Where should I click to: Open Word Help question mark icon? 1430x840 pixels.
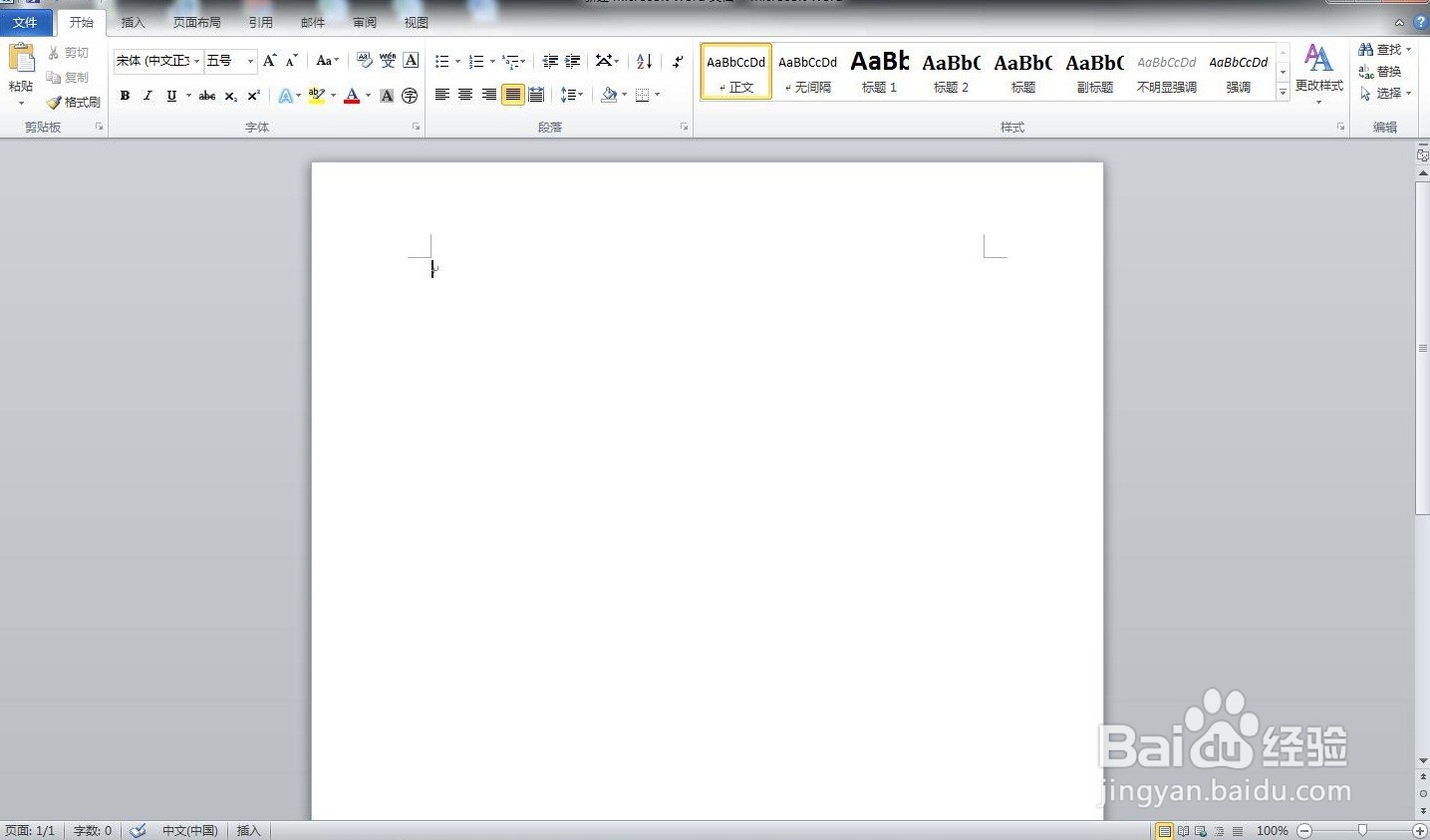[x=1420, y=22]
